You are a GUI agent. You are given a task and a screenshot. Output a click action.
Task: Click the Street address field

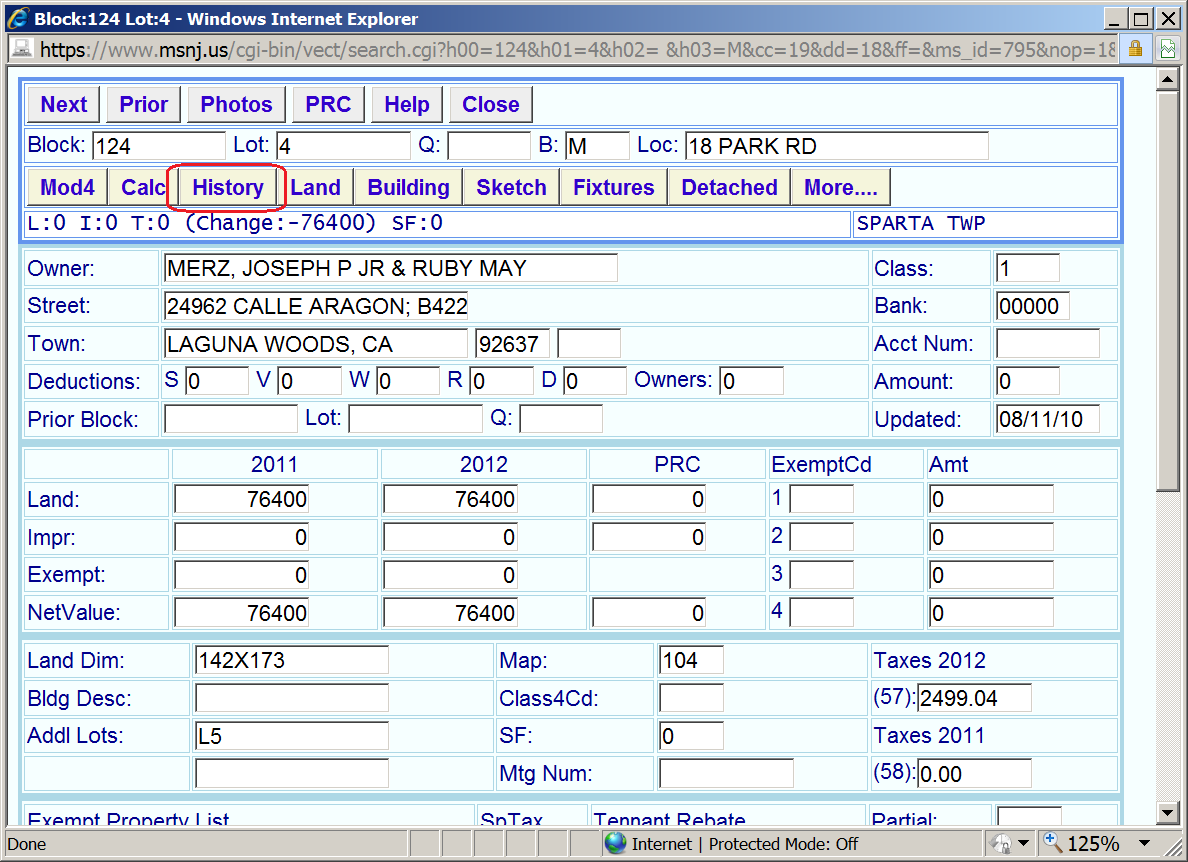[x=316, y=306]
